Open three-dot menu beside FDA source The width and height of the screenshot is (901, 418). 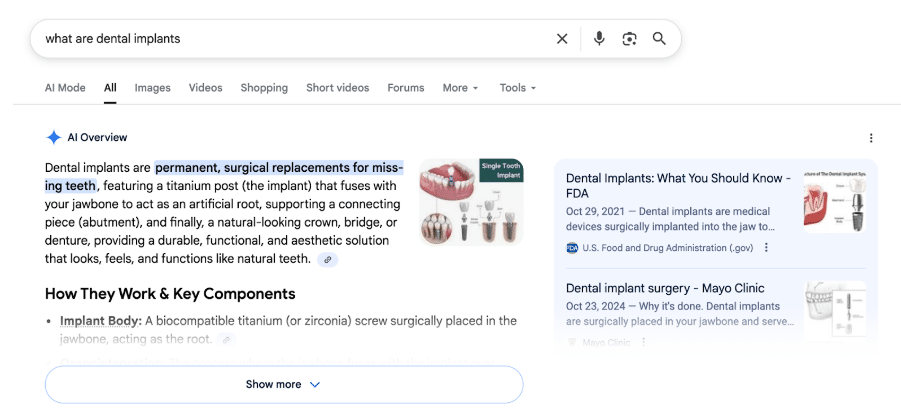(767, 248)
